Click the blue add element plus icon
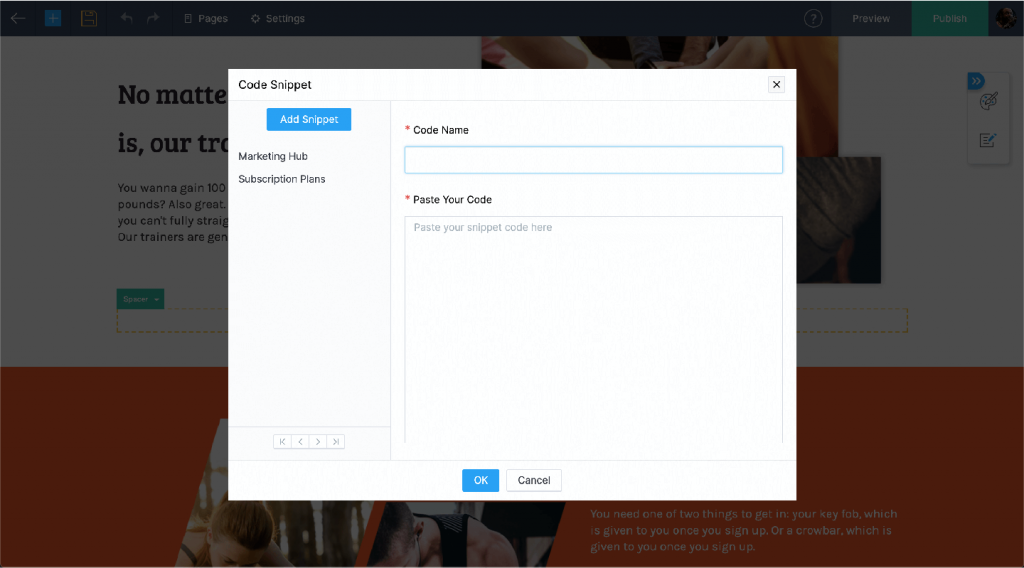 [53, 18]
